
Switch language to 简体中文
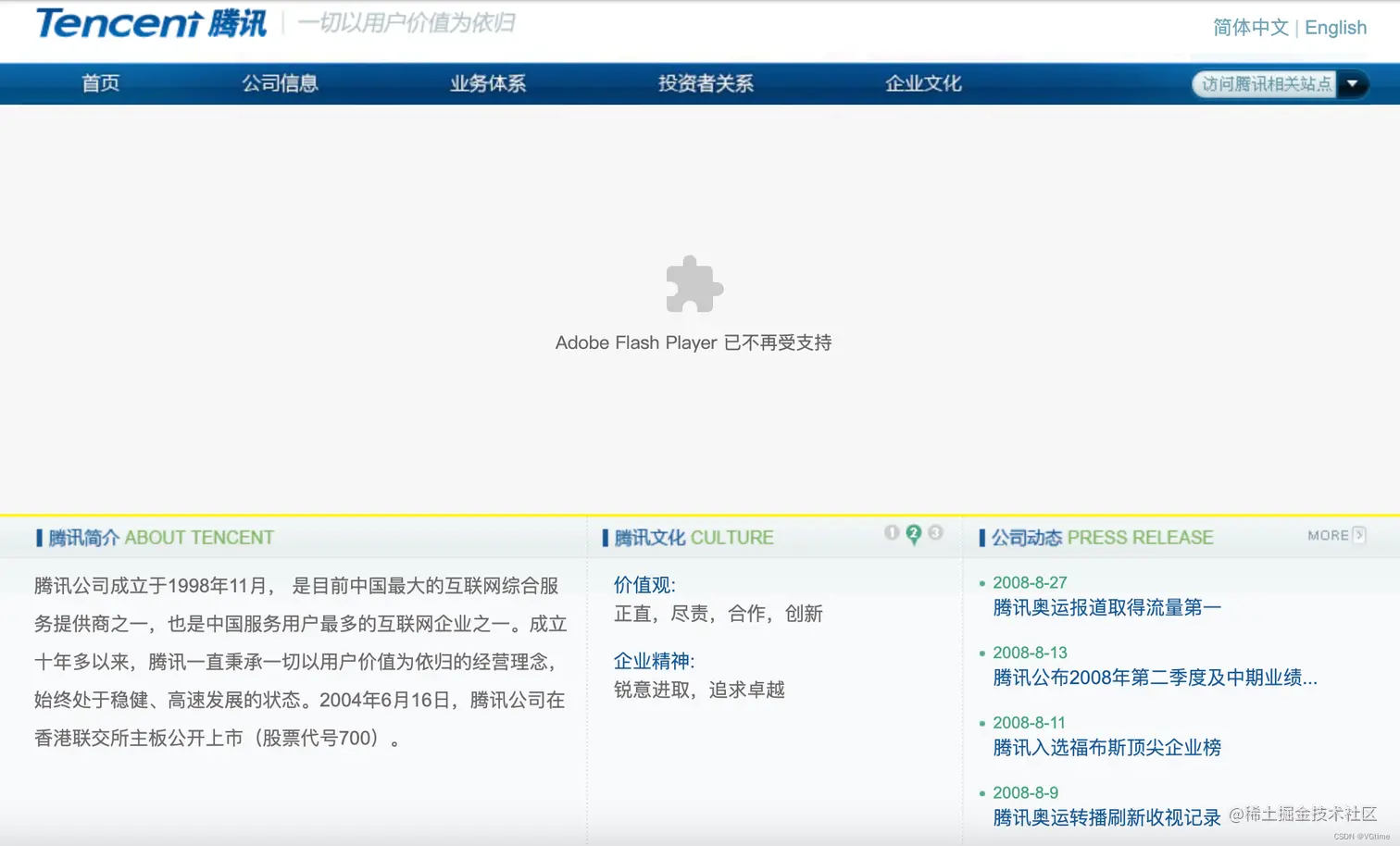click(1251, 28)
